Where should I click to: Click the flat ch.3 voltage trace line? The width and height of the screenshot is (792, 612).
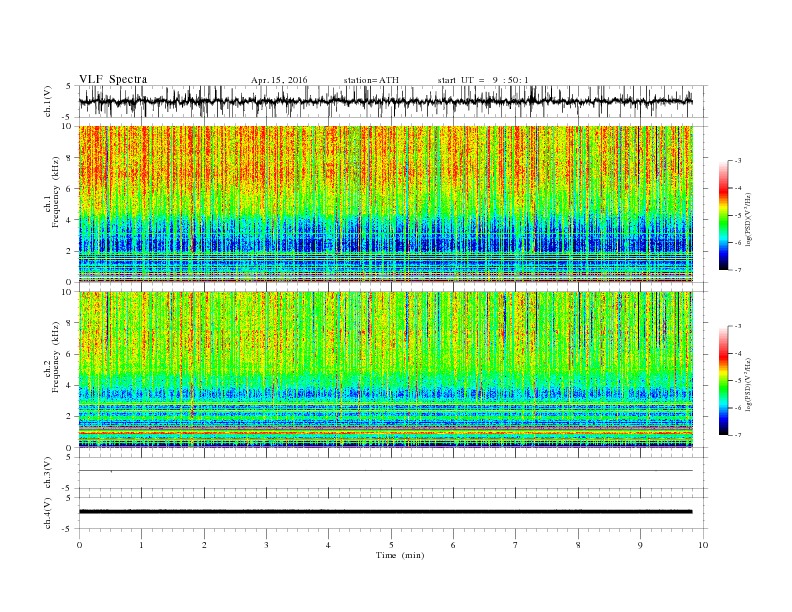pyautogui.click(x=386, y=471)
